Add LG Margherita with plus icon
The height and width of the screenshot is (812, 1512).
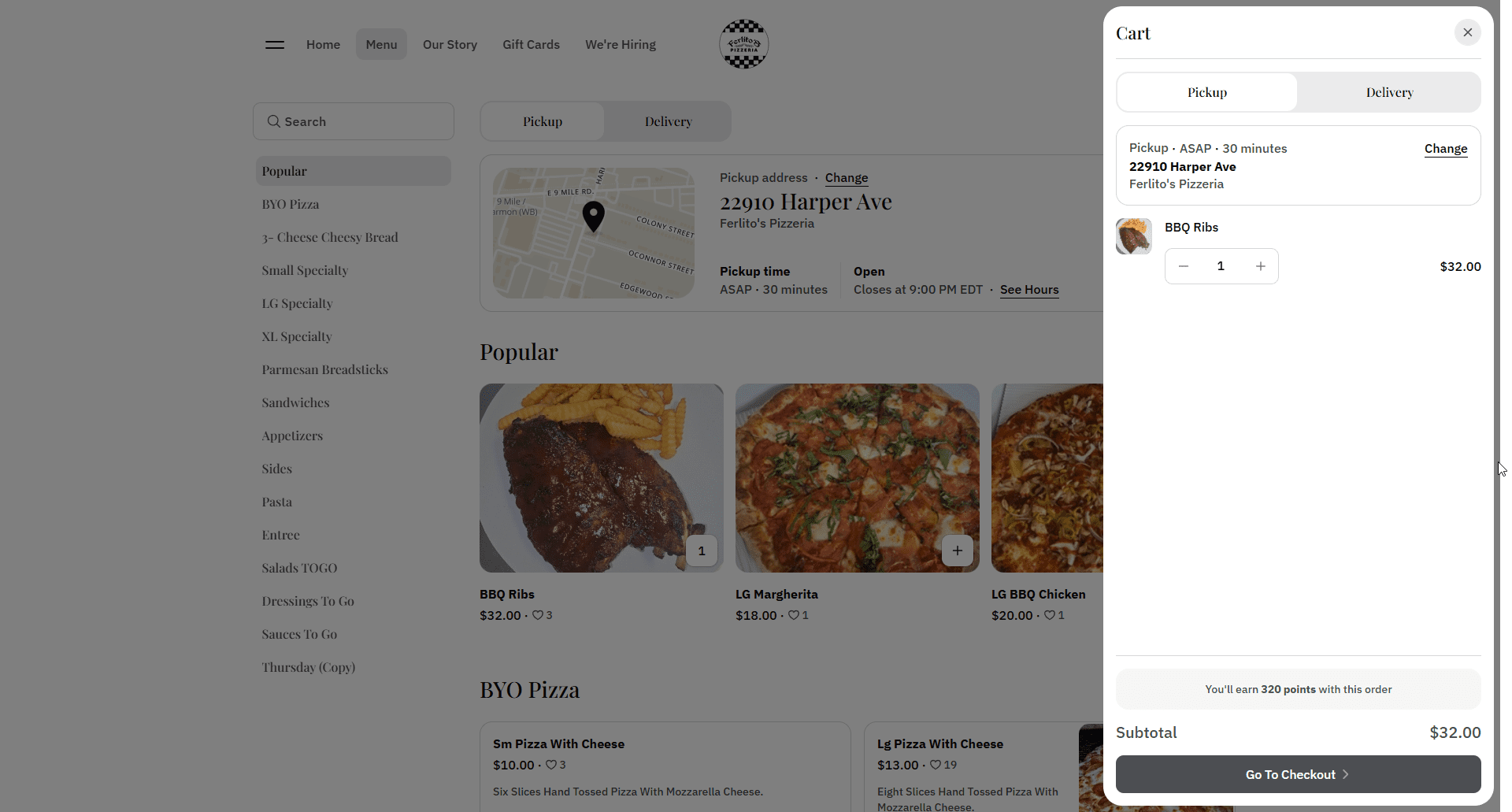[957, 551]
